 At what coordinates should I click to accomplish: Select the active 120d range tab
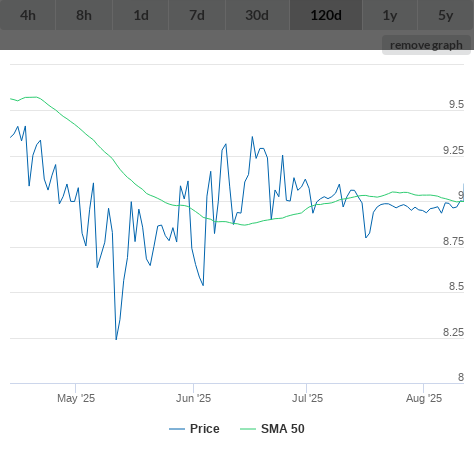click(x=326, y=15)
